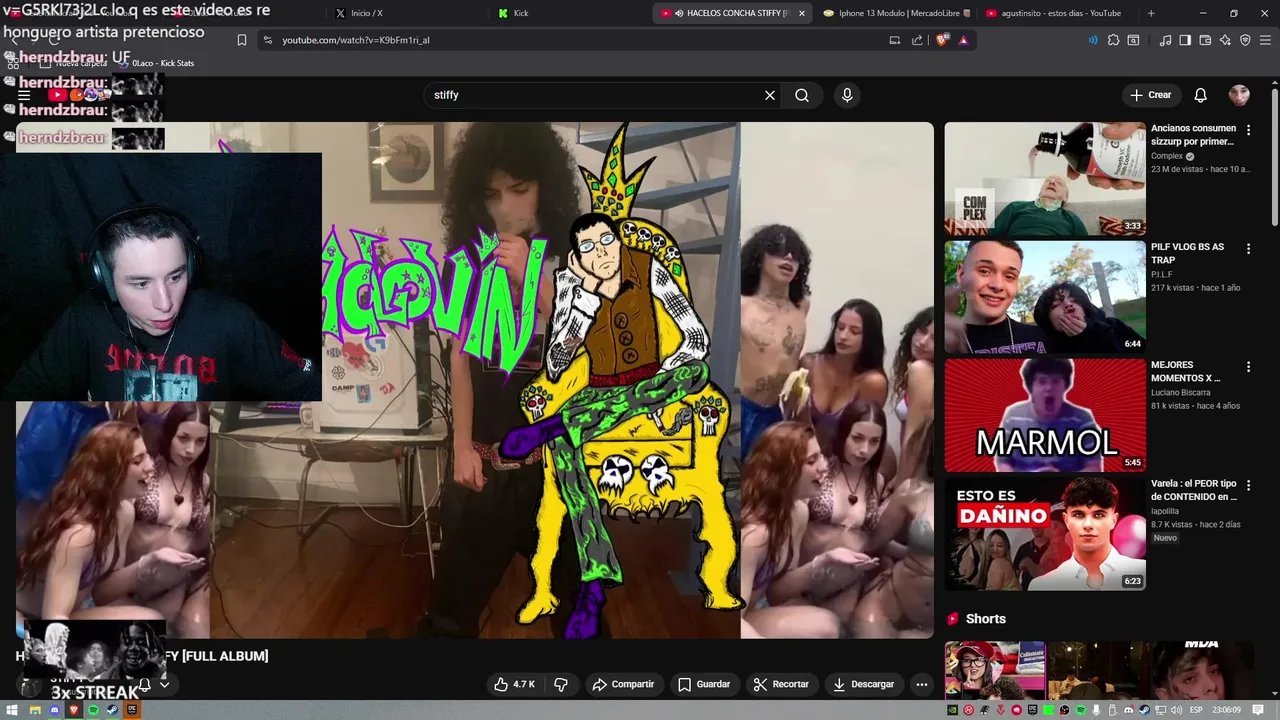This screenshot has width=1280, height=720.
Task: Expand subscription notification chevron
Action: coord(164,685)
